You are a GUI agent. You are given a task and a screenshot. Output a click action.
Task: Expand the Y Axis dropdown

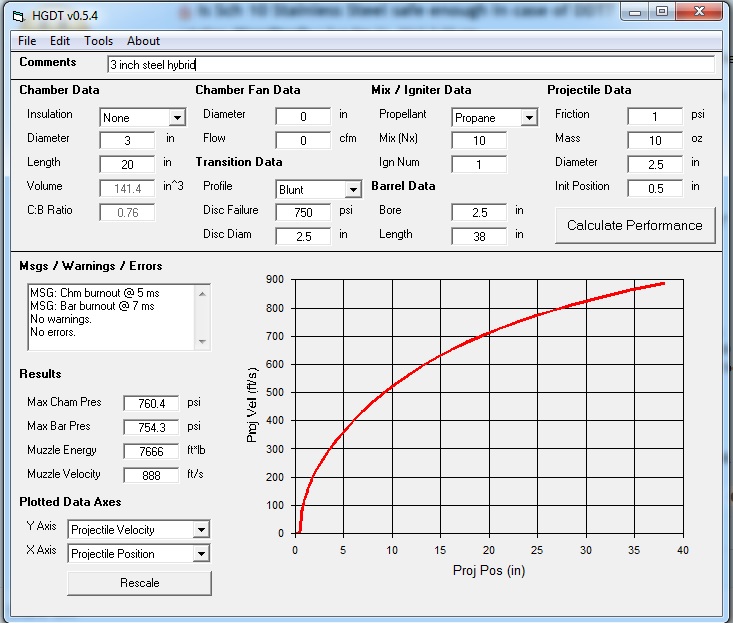[x=201, y=530]
